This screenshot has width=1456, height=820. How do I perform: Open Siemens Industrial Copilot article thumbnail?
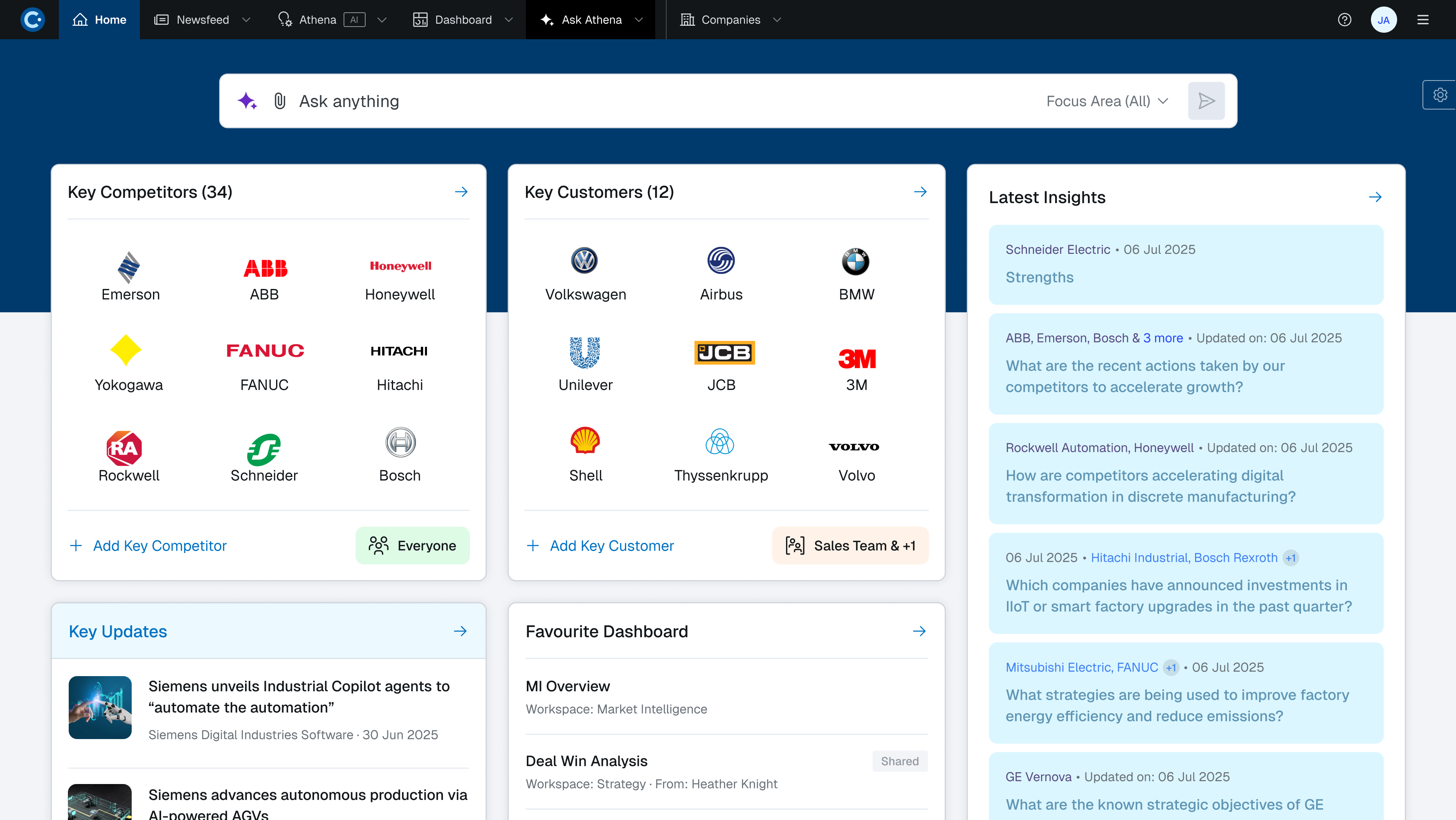coord(100,708)
